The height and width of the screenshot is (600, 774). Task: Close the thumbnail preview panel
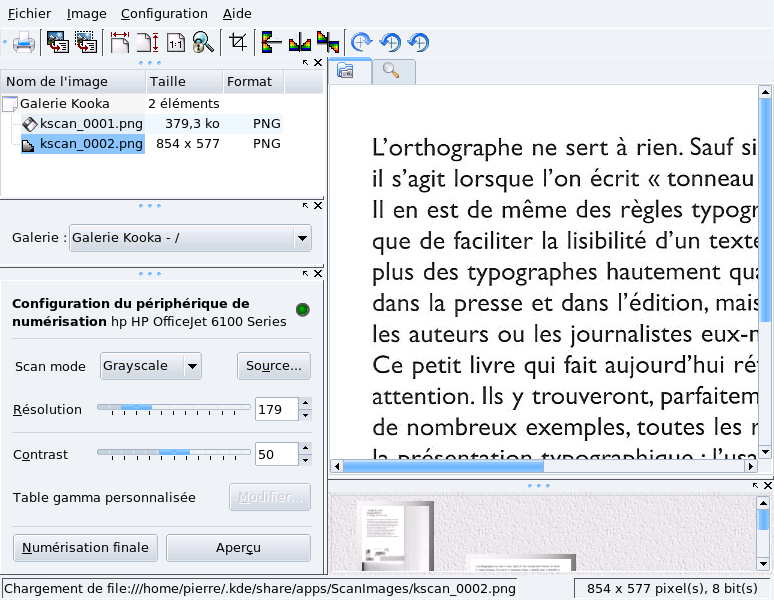tap(768, 486)
